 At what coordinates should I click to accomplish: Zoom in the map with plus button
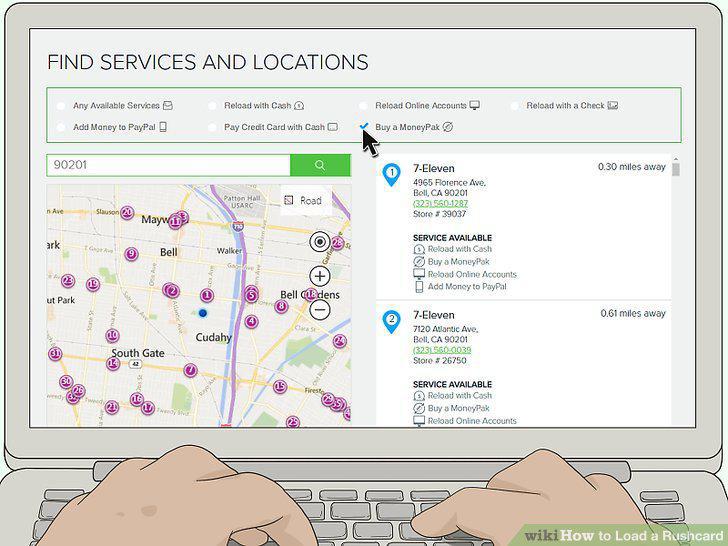[x=319, y=276]
